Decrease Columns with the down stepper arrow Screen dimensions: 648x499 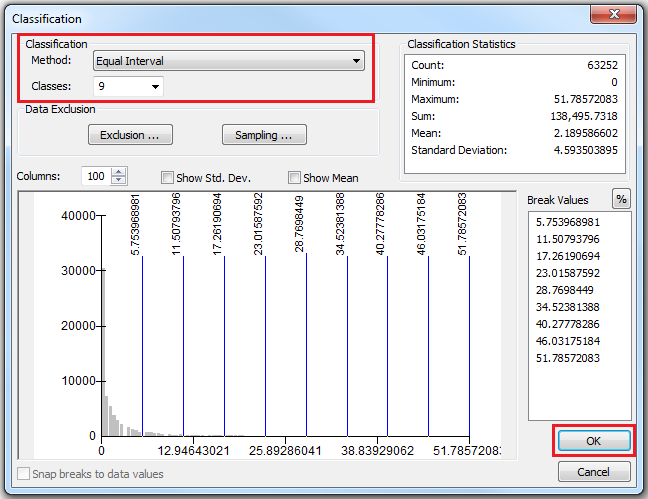pyautogui.click(x=119, y=180)
